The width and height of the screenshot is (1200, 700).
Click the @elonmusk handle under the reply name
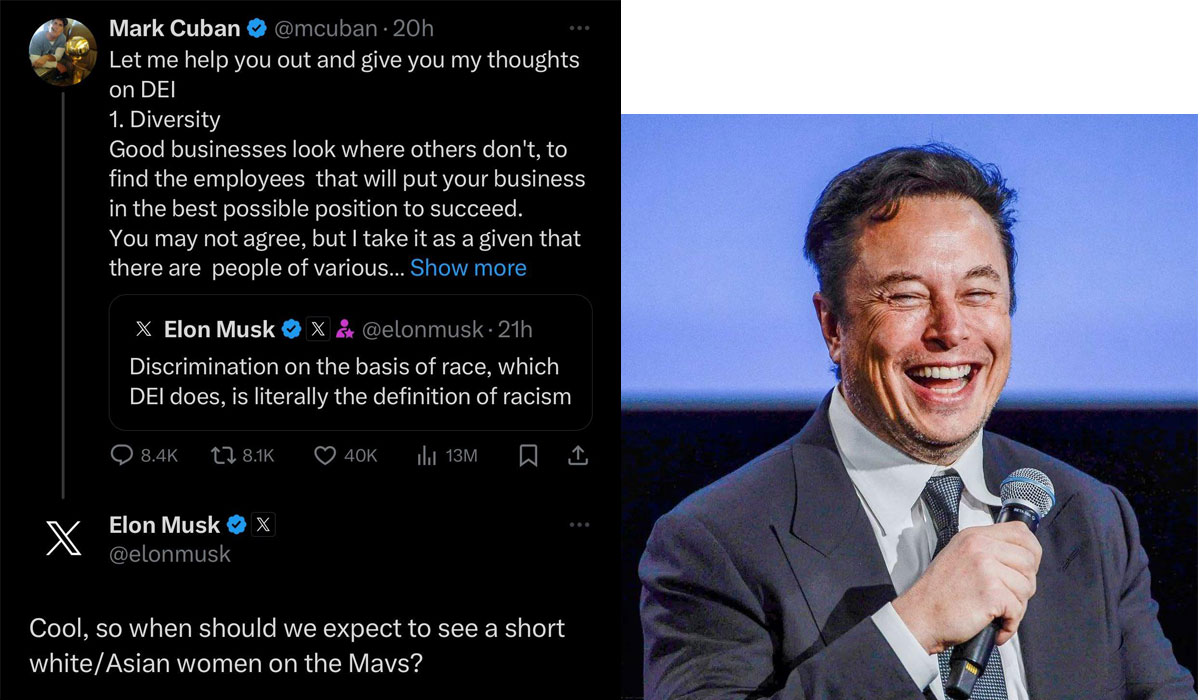click(169, 553)
